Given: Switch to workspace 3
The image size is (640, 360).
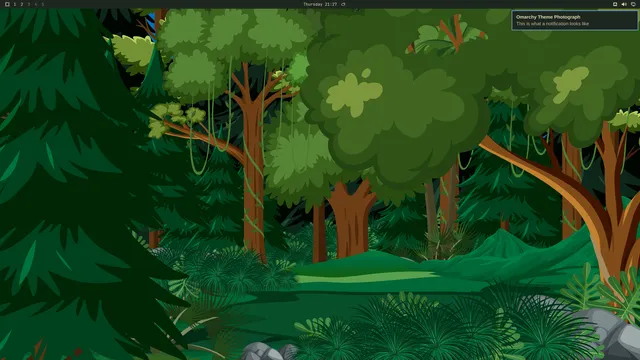Looking at the screenshot, I should [x=29, y=4].
